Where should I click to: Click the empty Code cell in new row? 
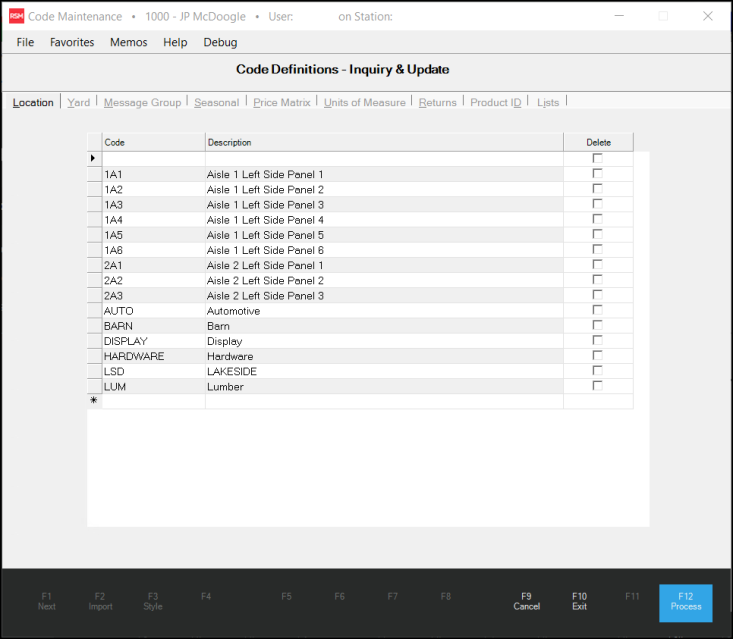(x=153, y=401)
